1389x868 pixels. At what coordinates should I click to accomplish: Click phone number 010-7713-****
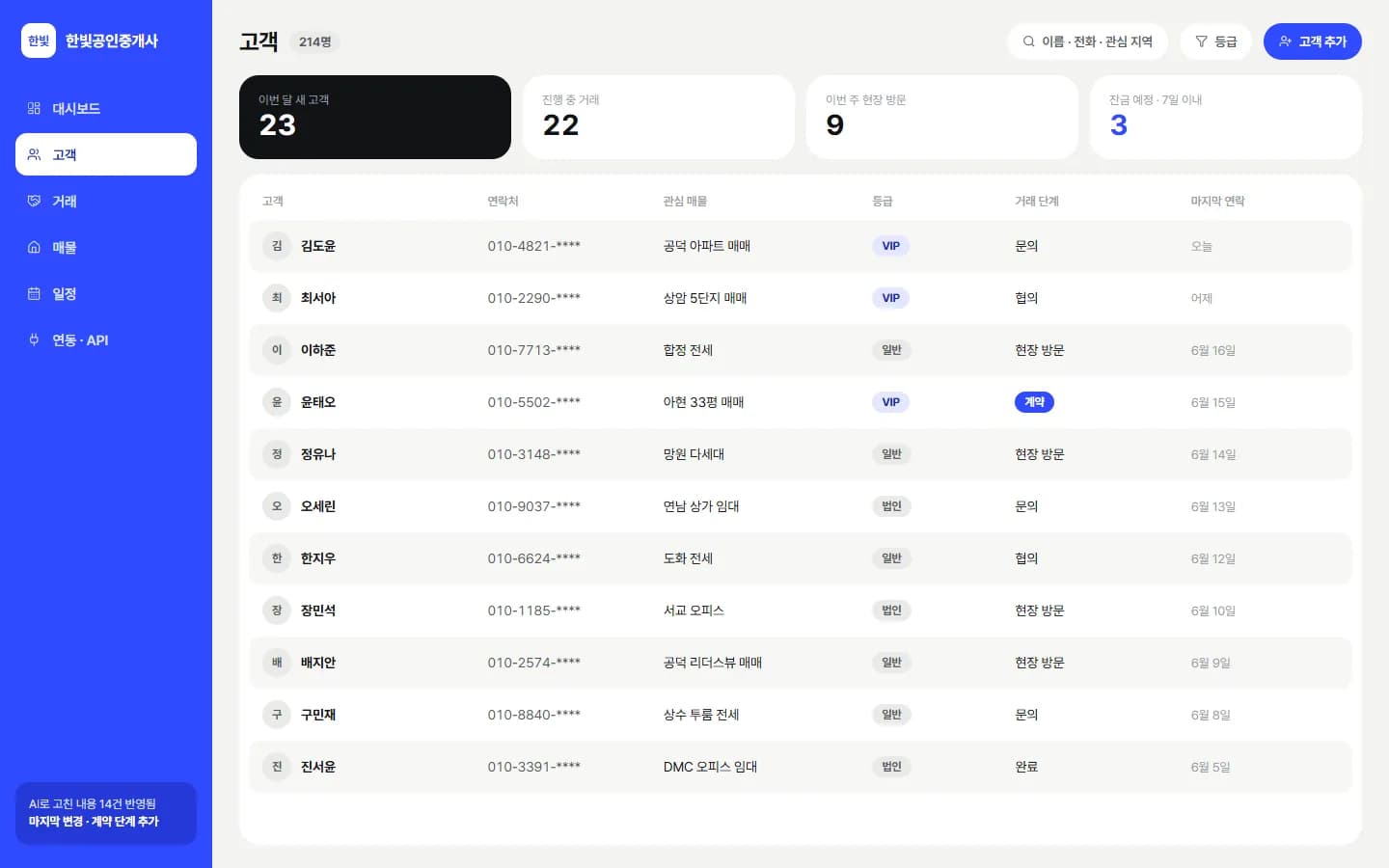pyautogui.click(x=533, y=350)
